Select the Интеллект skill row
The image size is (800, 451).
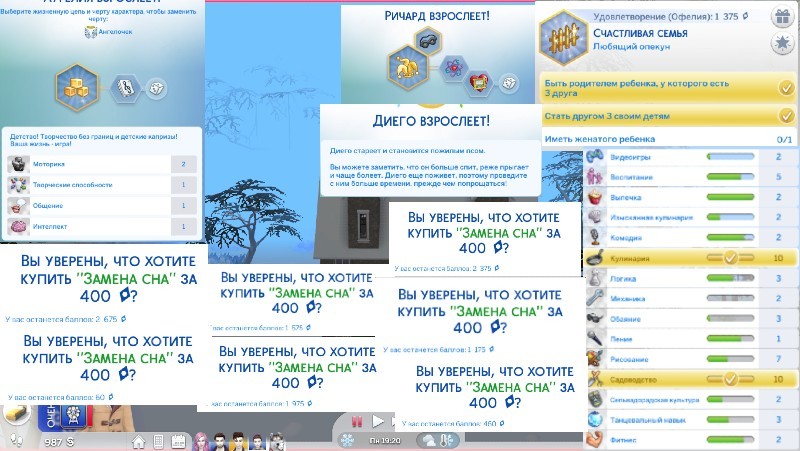pyautogui.click(x=102, y=227)
